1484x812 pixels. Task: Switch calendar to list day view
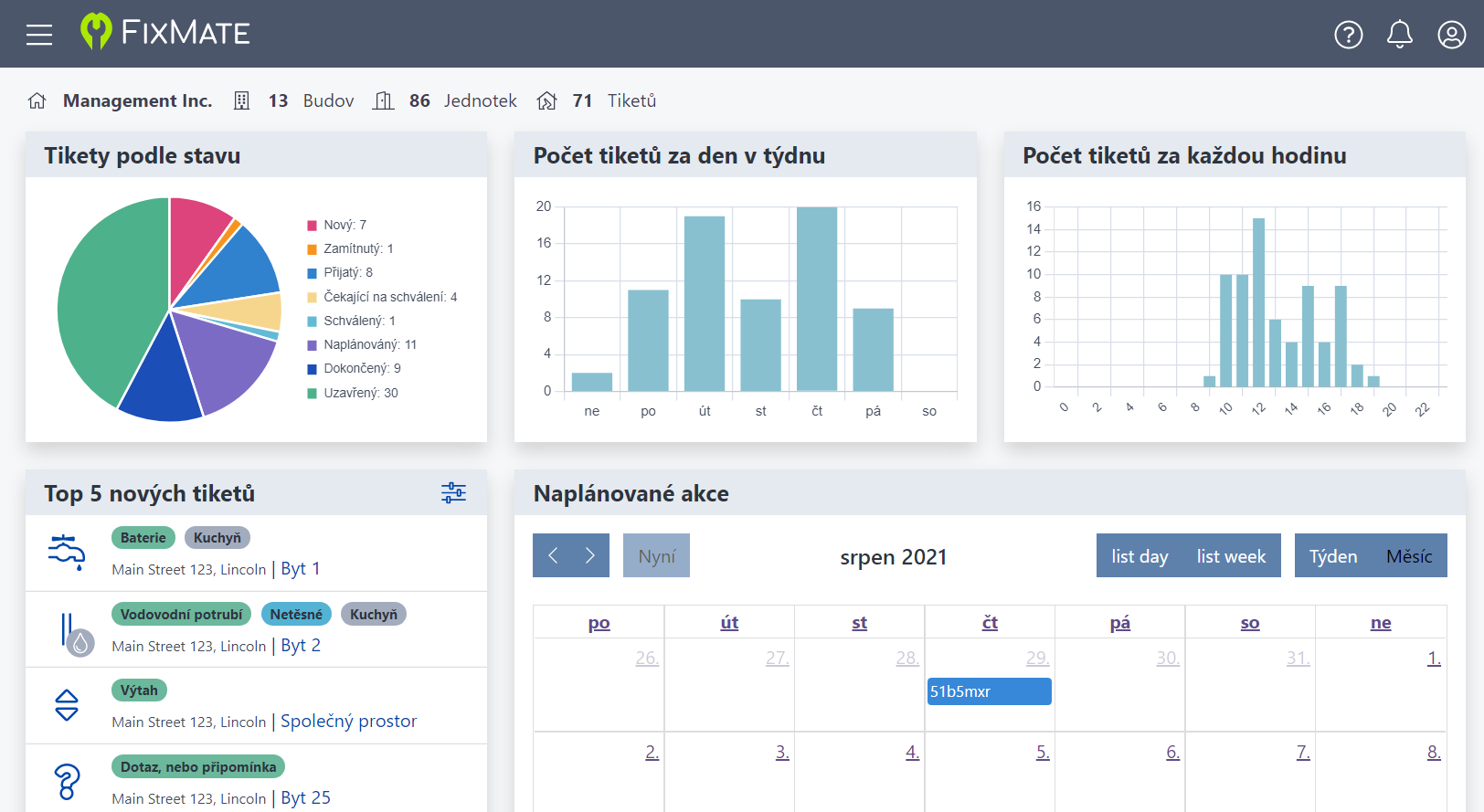coord(1139,556)
